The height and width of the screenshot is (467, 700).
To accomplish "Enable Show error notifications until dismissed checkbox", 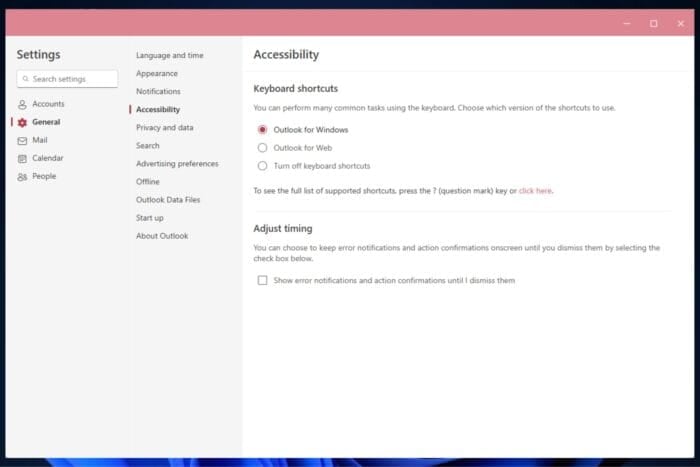I will 262,280.
